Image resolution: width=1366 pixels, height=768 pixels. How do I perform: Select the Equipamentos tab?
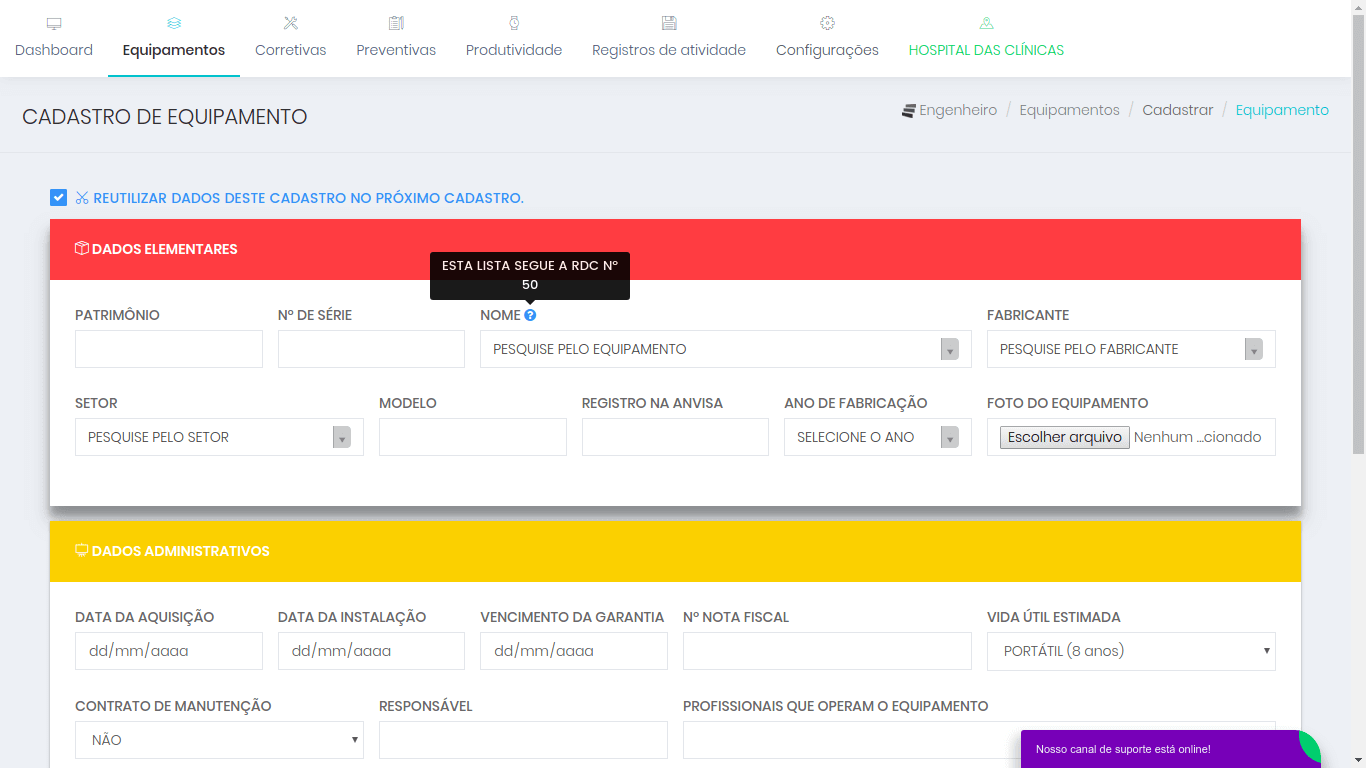click(174, 38)
